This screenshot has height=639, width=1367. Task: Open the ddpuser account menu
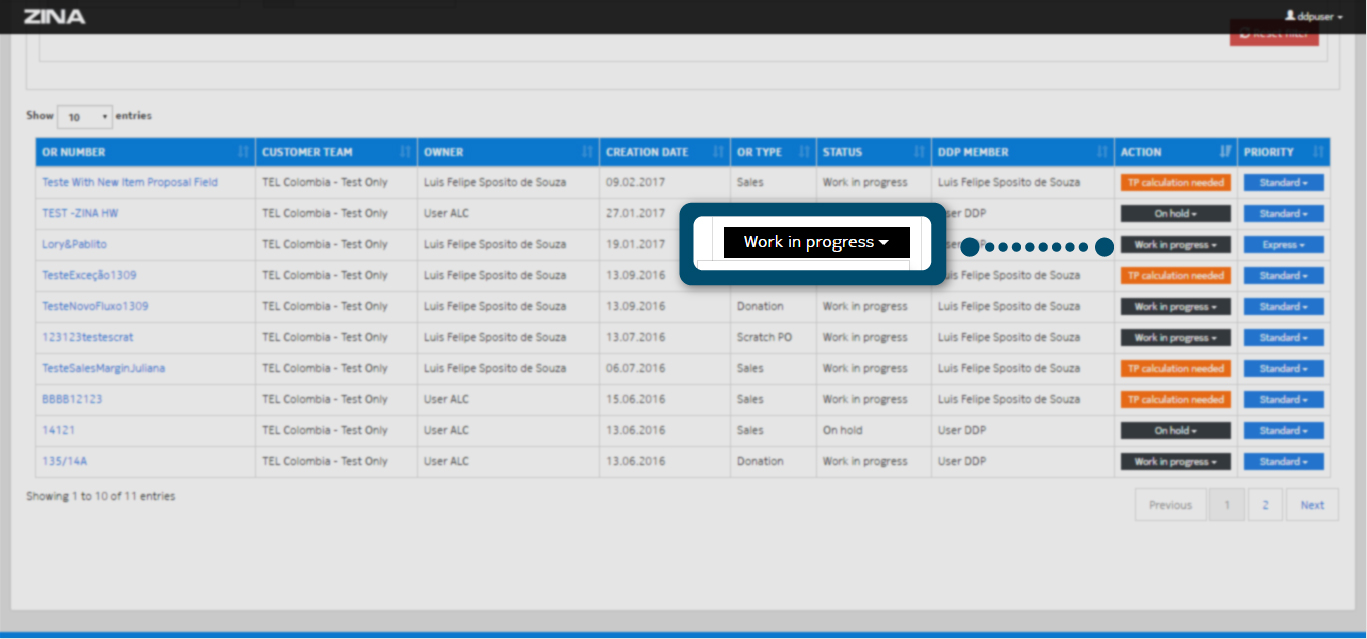1314,17
